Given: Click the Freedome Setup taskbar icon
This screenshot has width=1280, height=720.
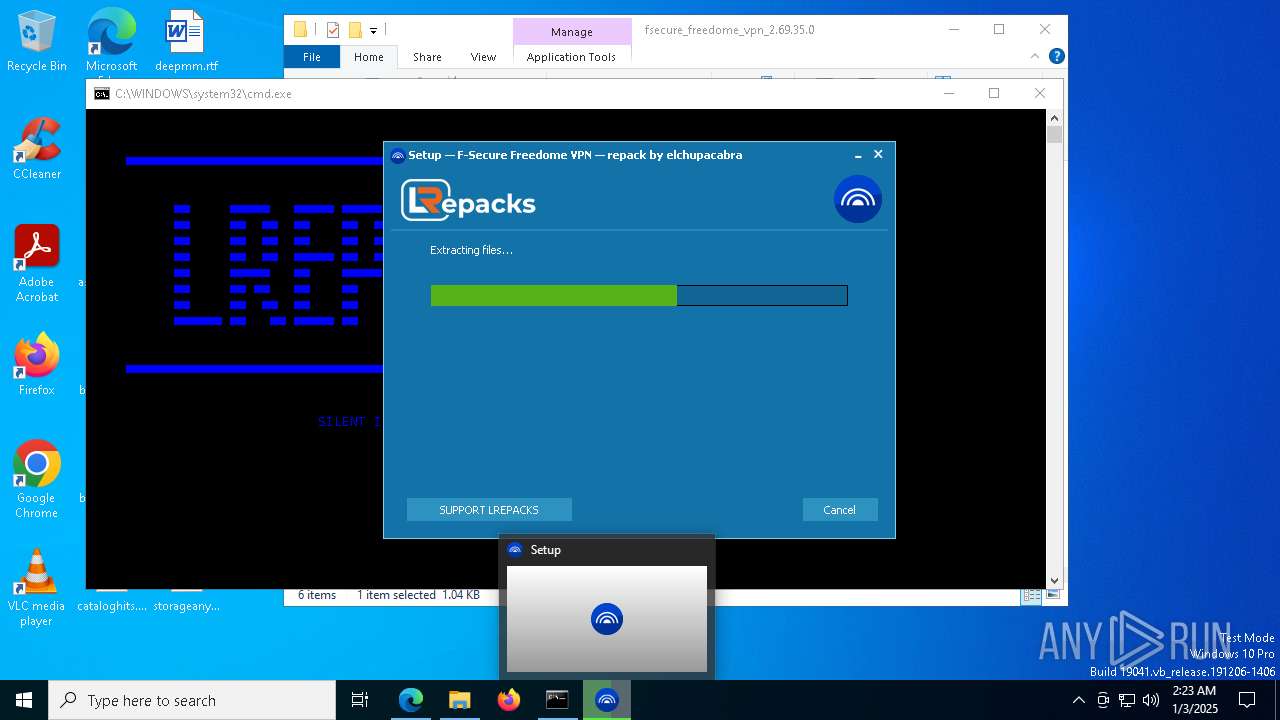Looking at the screenshot, I should tap(607, 700).
